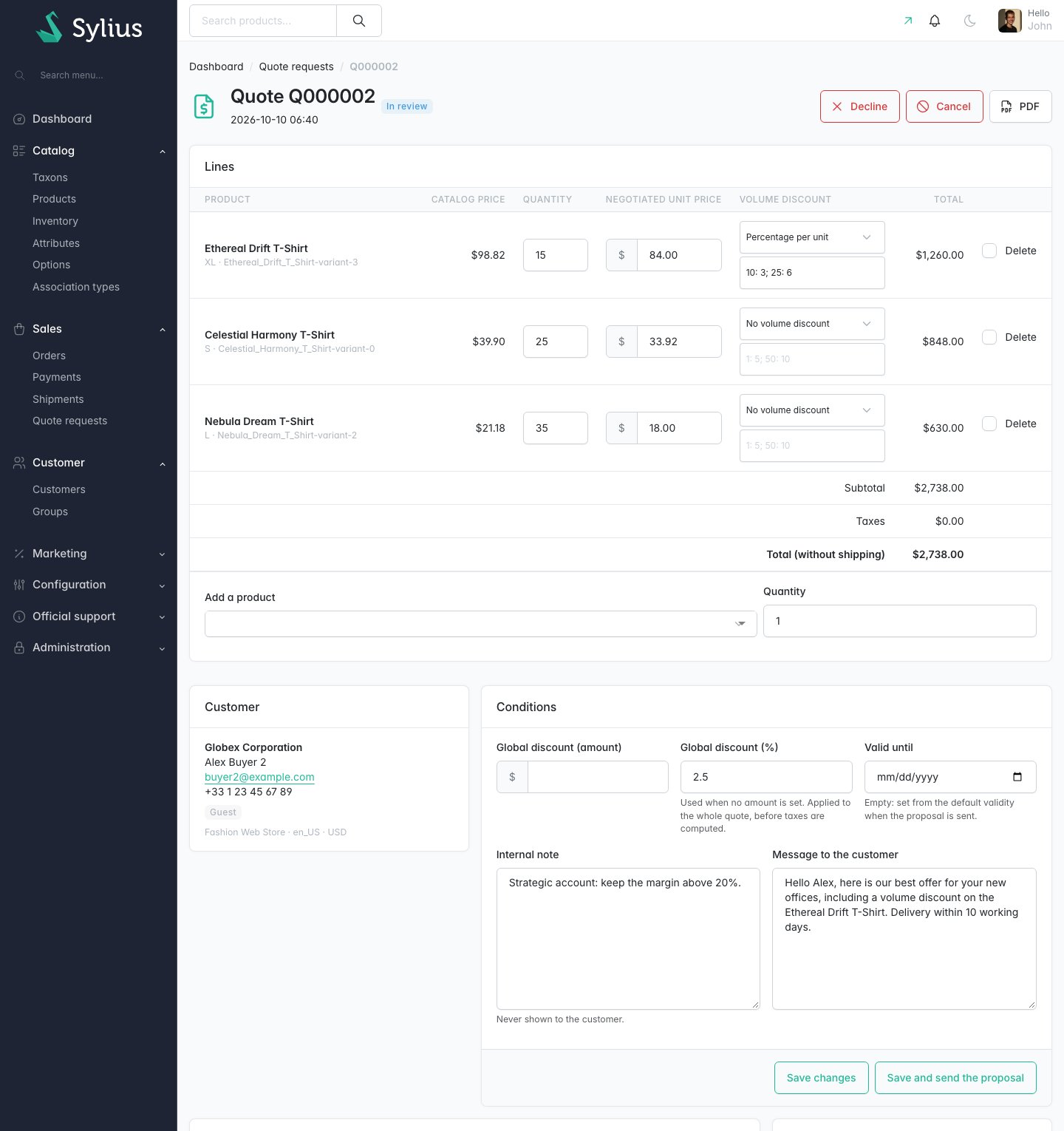Viewport: 1064px width, 1131px height.
Task: Go to Orders in sidebar
Action: click(49, 356)
